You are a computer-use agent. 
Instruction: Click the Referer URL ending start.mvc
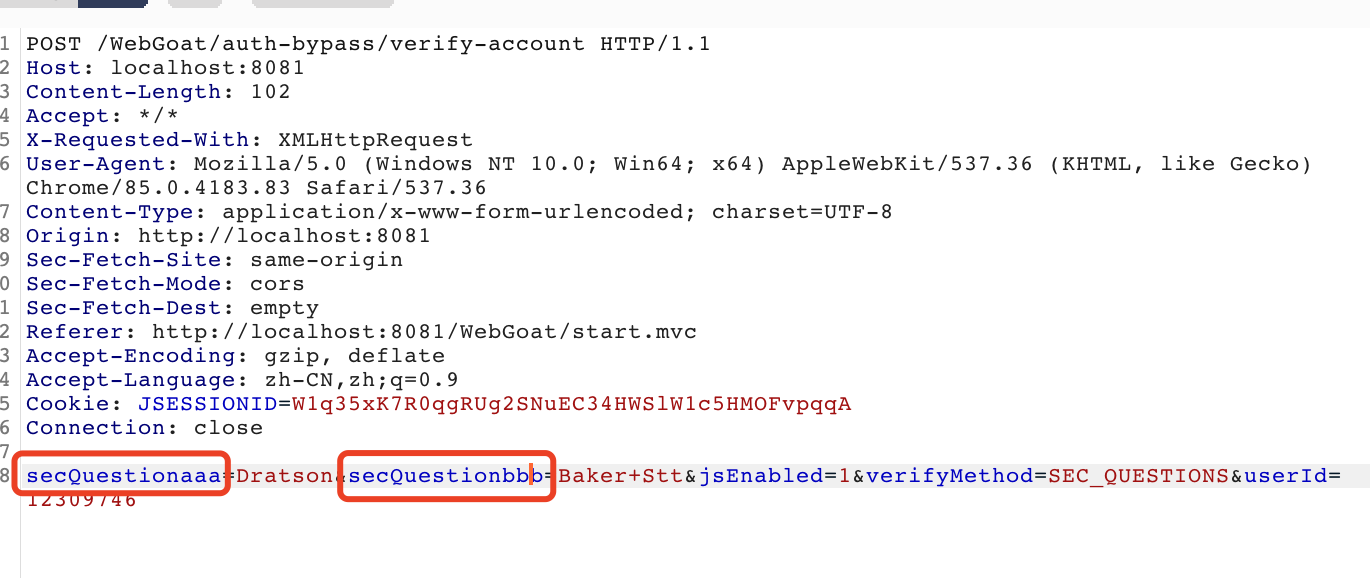tap(424, 332)
